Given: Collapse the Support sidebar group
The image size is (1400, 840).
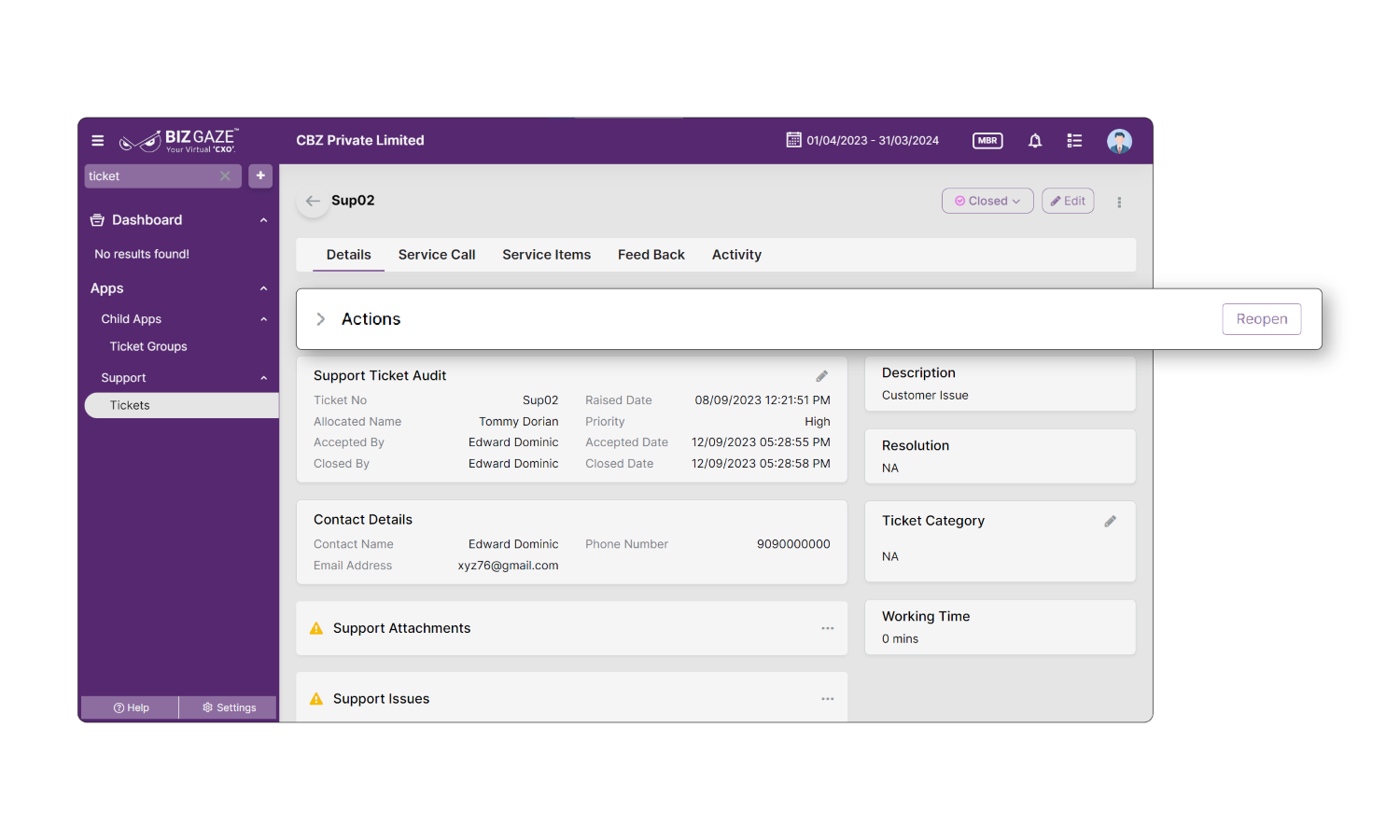Looking at the screenshot, I should pyautogui.click(x=263, y=378).
